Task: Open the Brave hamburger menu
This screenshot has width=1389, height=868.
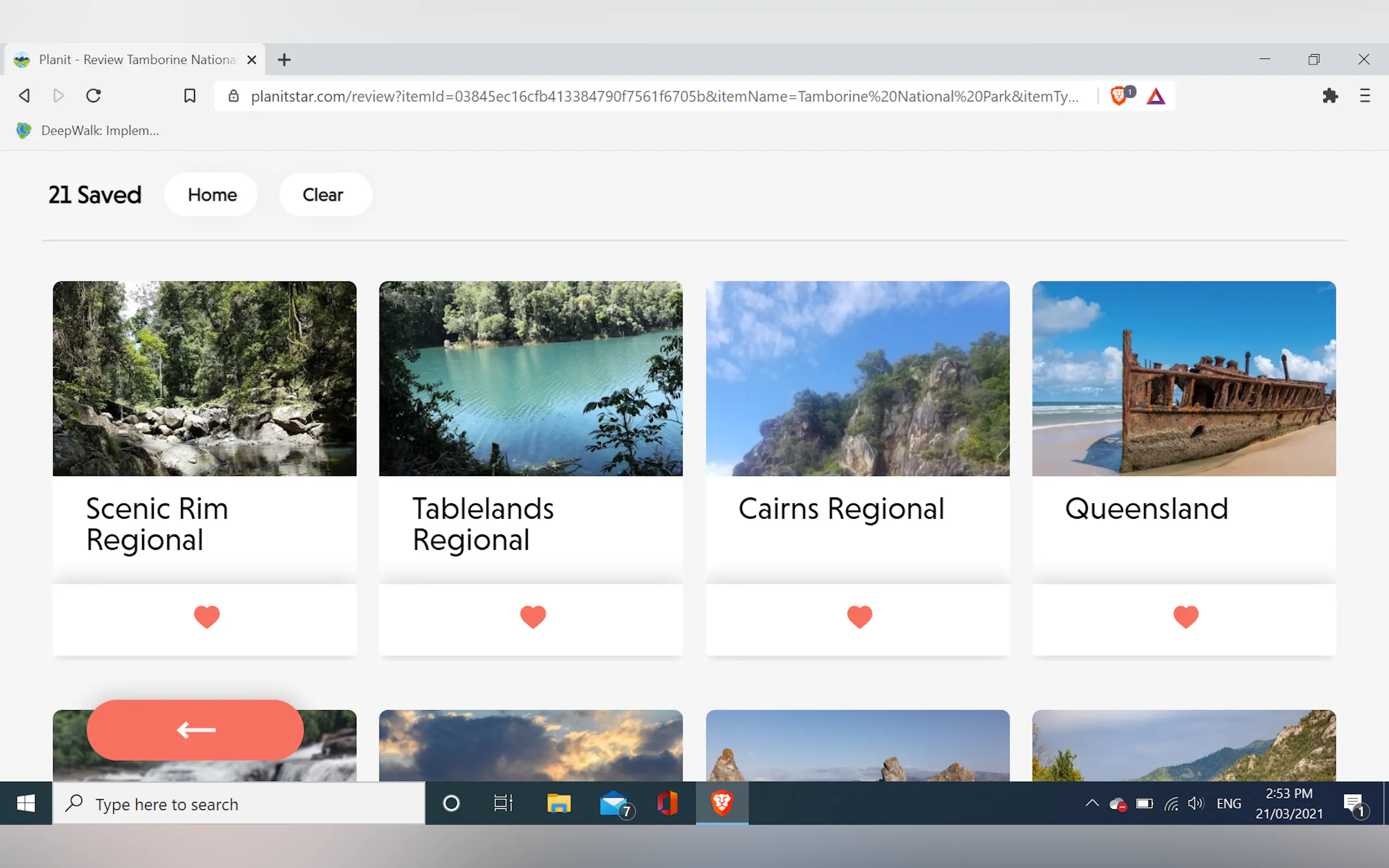Action: (x=1364, y=96)
